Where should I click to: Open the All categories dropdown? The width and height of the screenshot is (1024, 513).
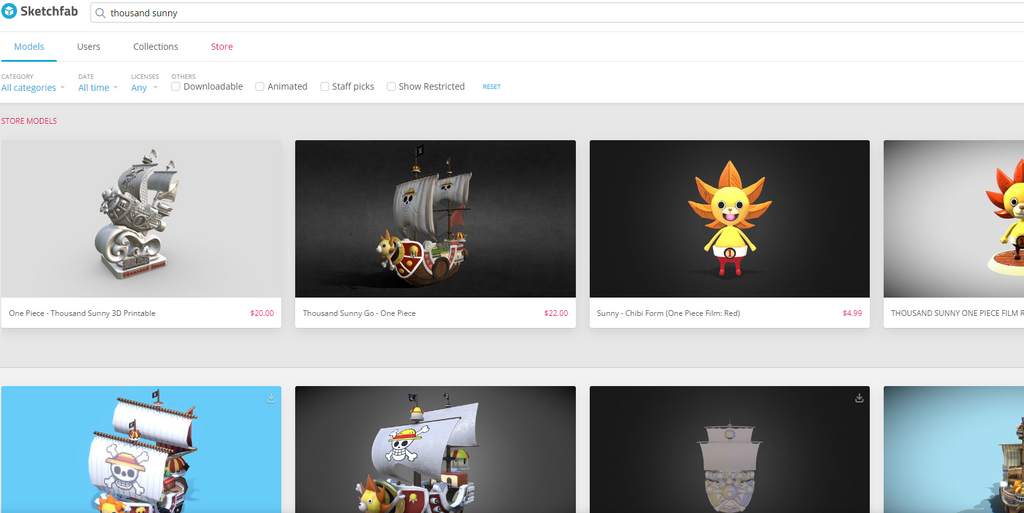[33, 87]
